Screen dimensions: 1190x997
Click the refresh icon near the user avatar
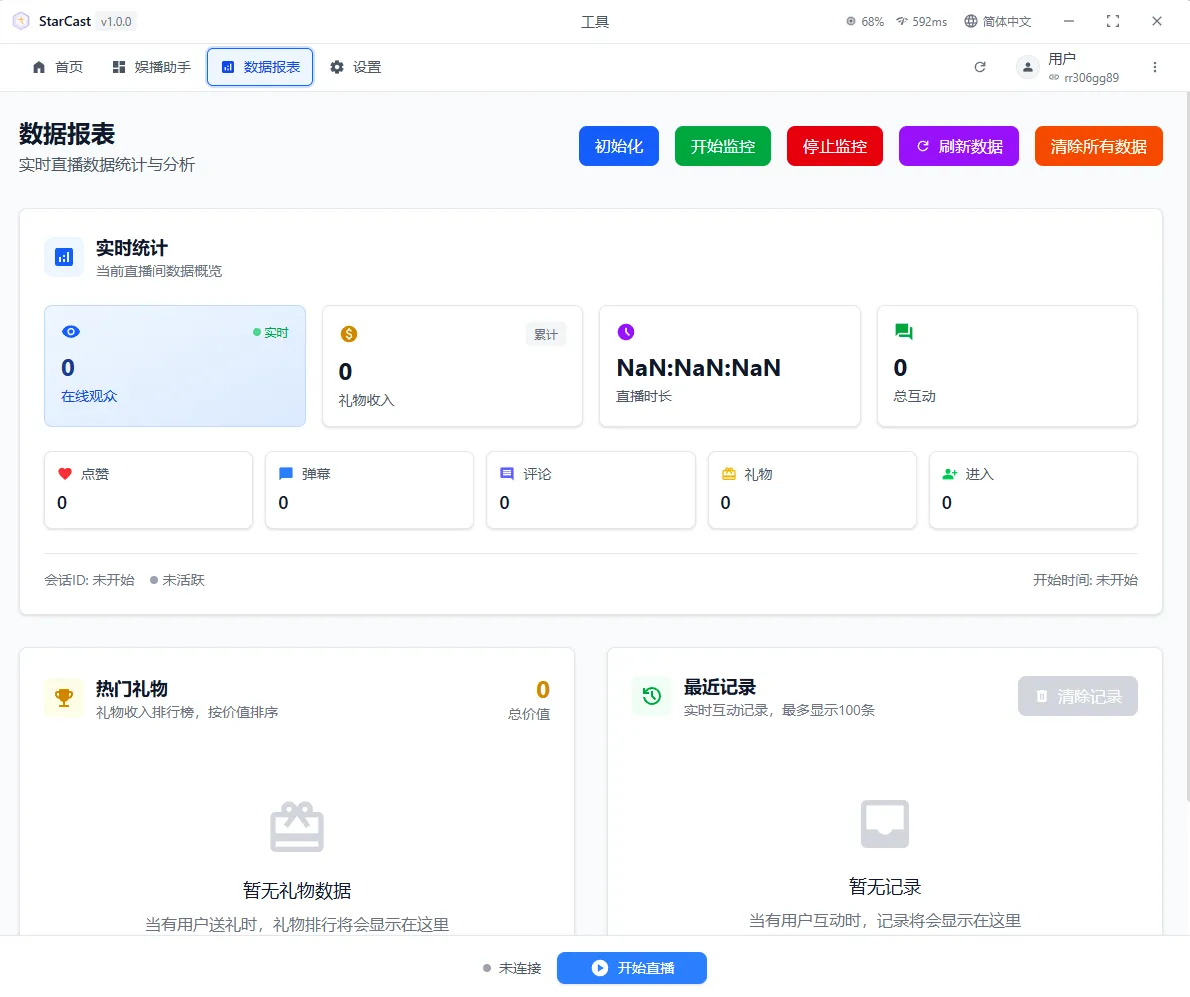[980, 67]
